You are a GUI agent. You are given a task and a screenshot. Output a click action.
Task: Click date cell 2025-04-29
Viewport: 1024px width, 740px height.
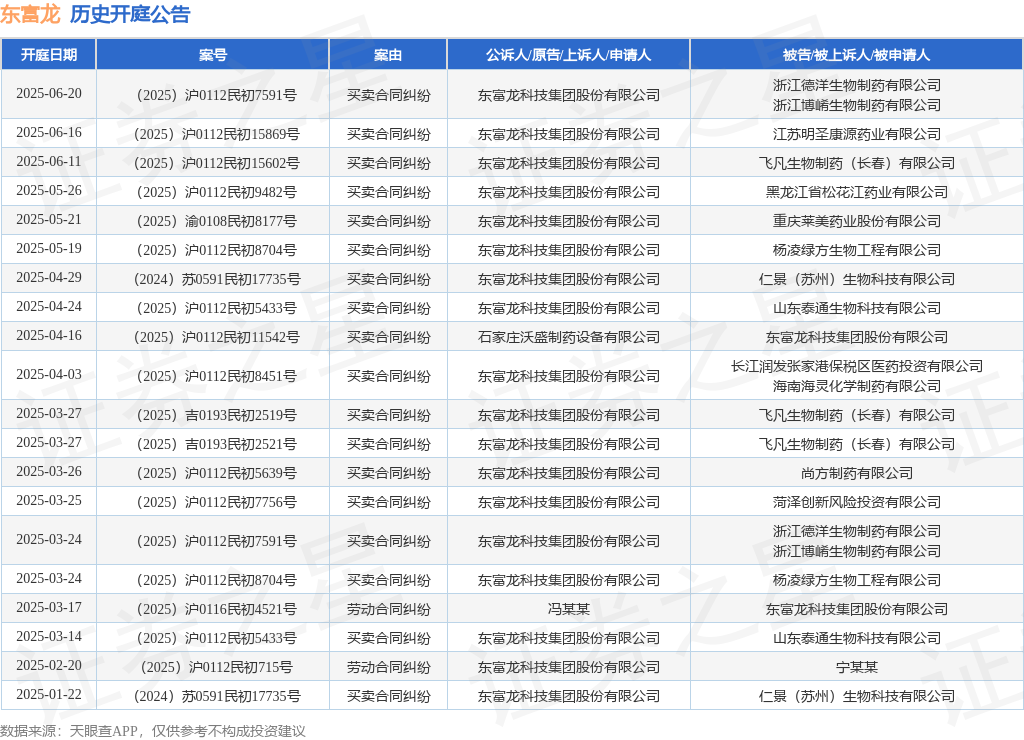(49, 278)
